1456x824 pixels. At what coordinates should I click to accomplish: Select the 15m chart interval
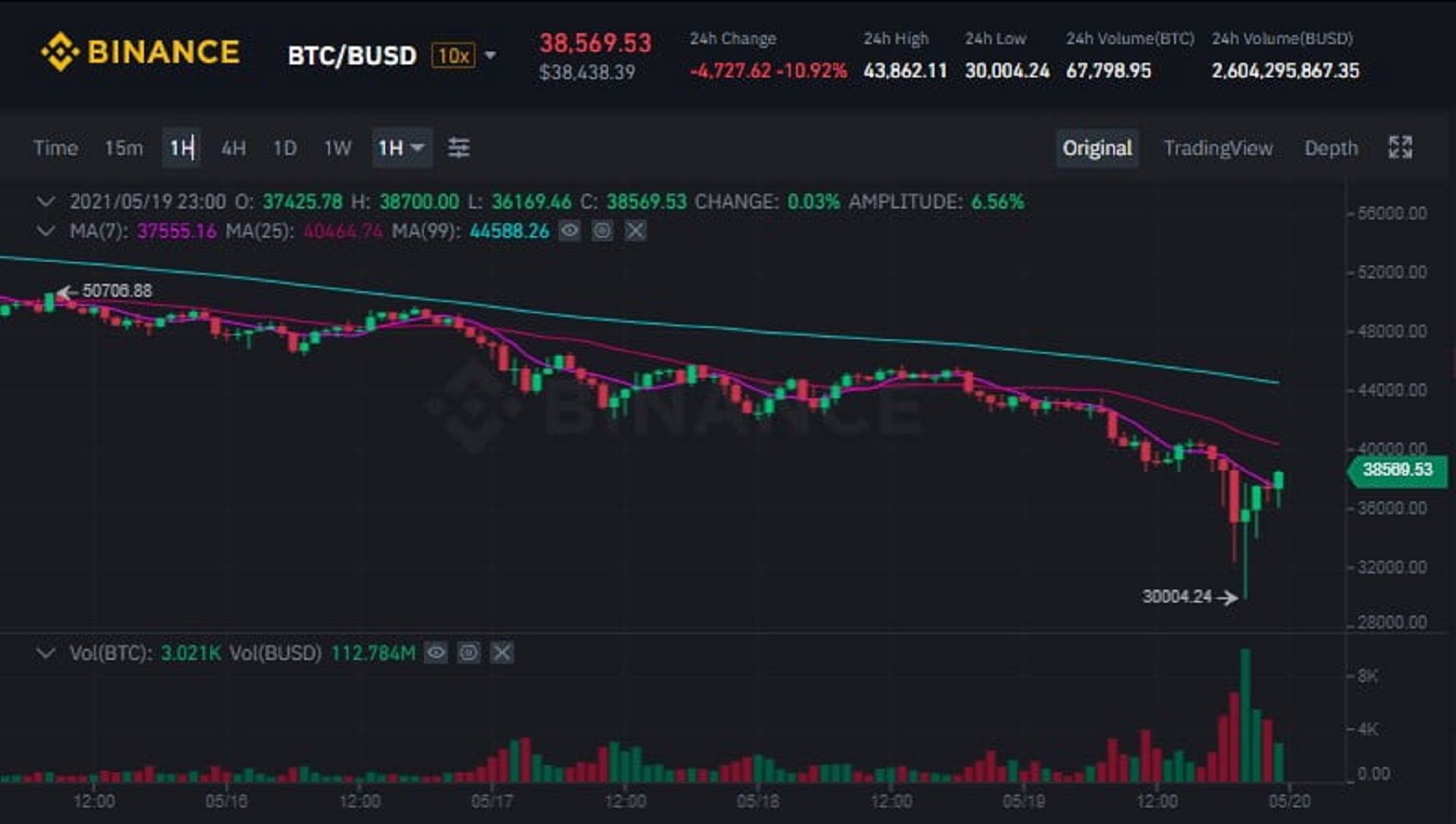coord(124,148)
